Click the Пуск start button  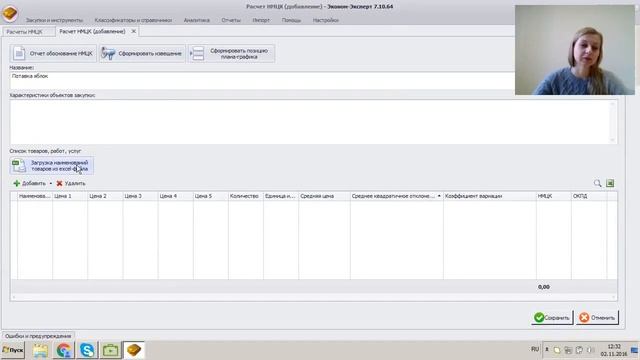click(13, 350)
